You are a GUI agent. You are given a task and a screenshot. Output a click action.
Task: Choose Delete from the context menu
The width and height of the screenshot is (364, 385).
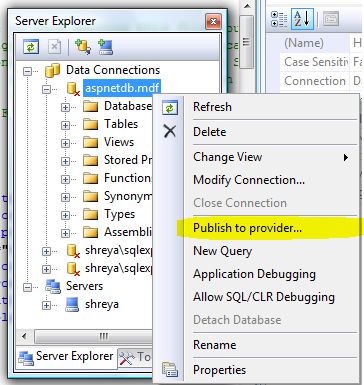tap(257, 132)
